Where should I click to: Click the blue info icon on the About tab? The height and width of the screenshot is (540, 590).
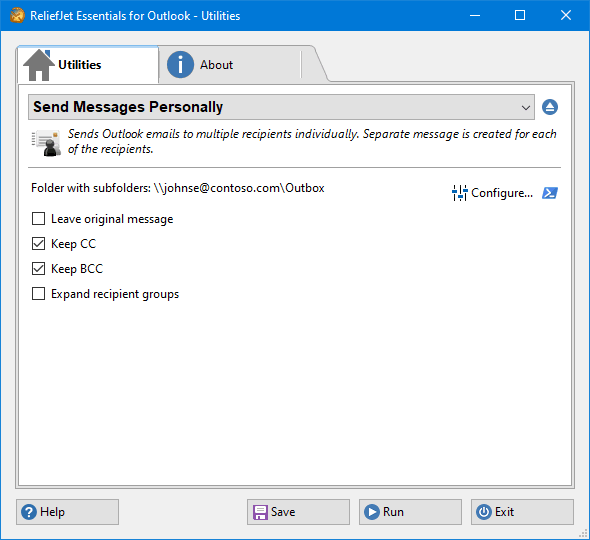(180, 65)
